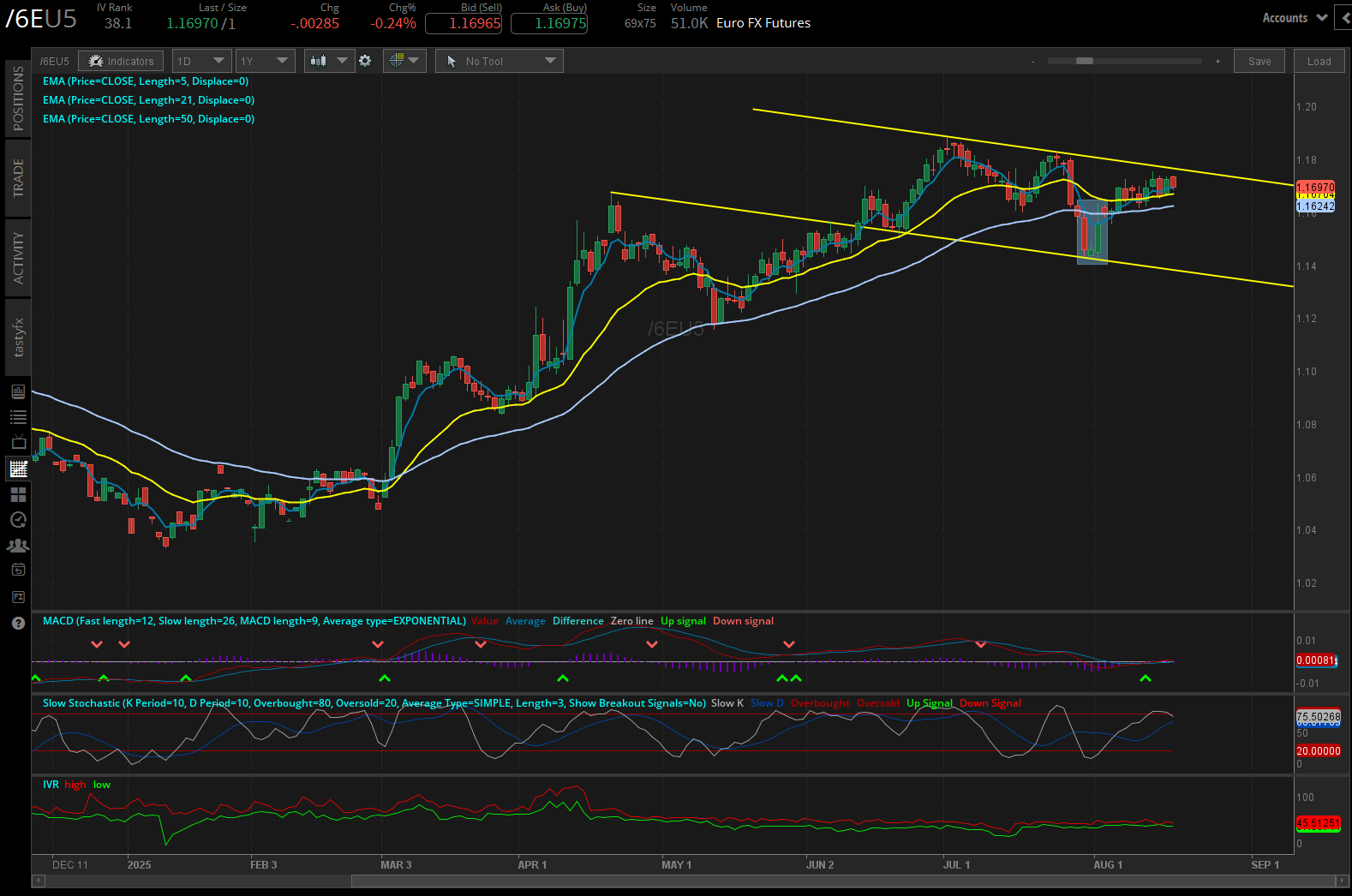This screenshot has width=1352, height=896.
Task: Click the IV Rank 38.1 value
Action: tap(118, 24)
